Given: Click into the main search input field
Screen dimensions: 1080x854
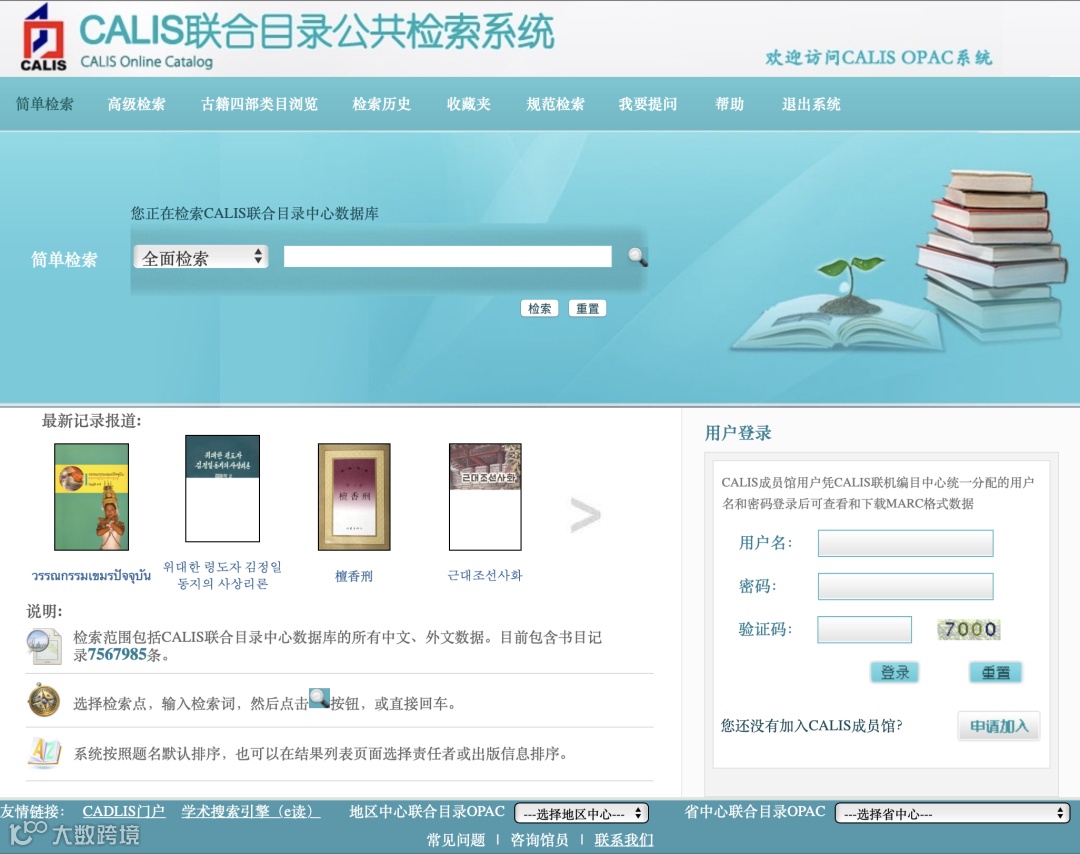Looking at the screenshot, I should [x=448, y=256].
